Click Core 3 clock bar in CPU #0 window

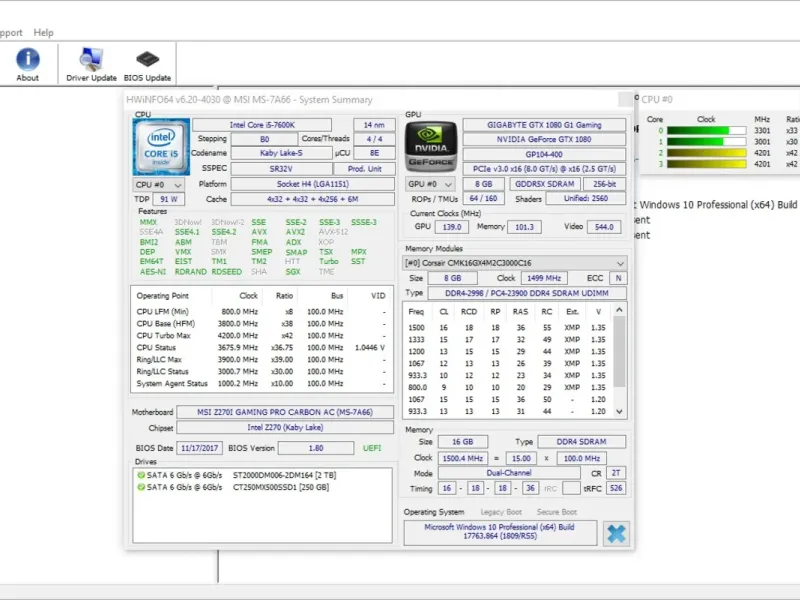706,164
